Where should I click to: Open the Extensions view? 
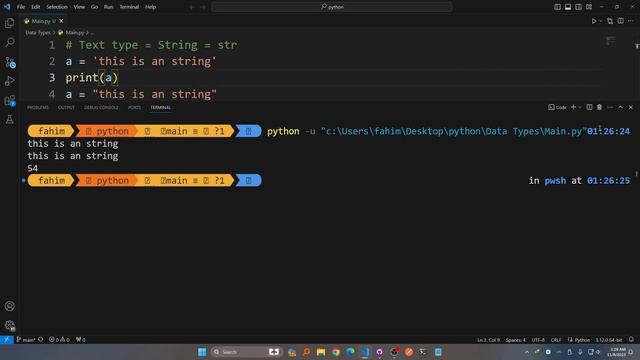[x=10, y=100]
